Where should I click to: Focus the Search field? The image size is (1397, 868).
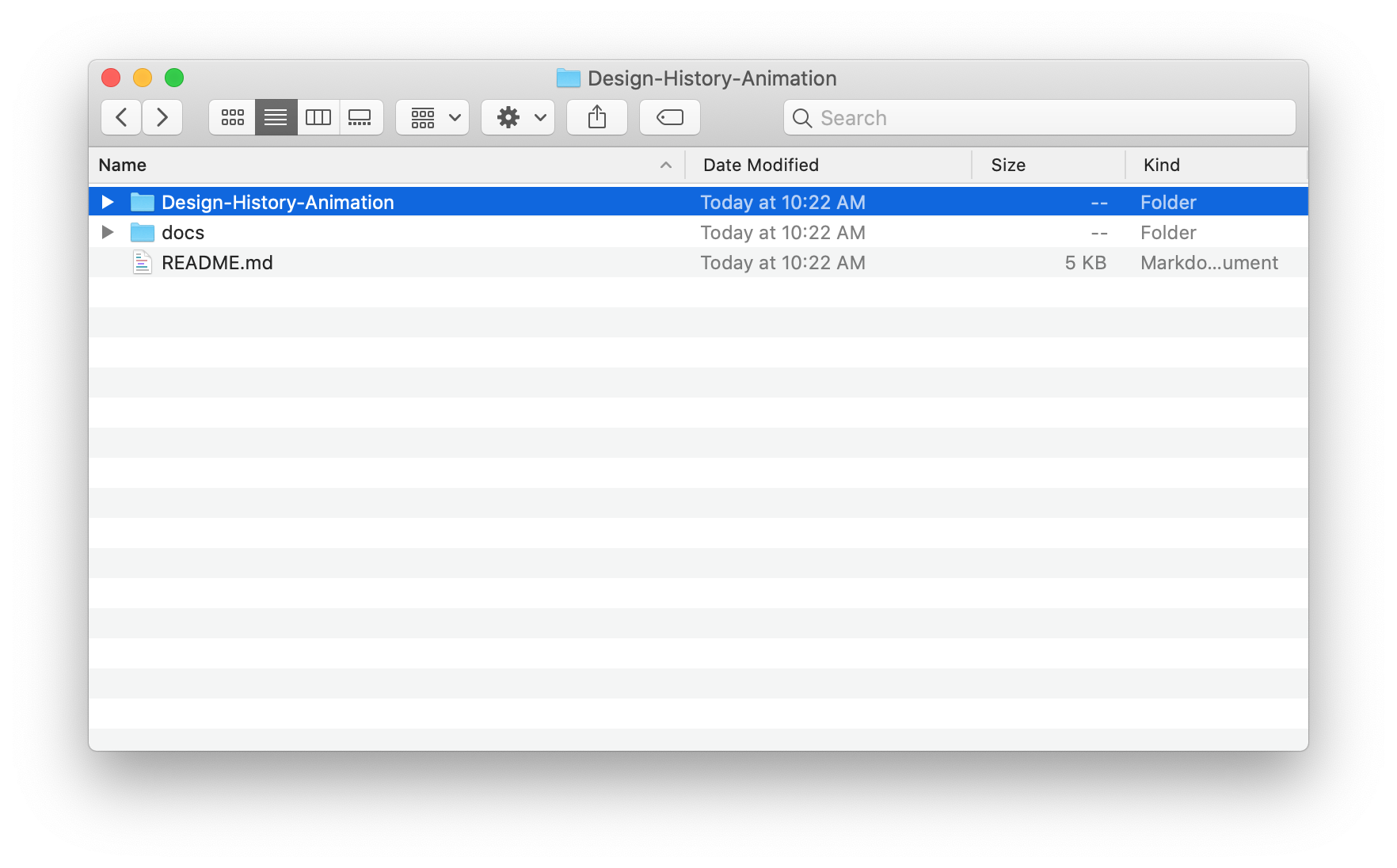coord(1040,117)
